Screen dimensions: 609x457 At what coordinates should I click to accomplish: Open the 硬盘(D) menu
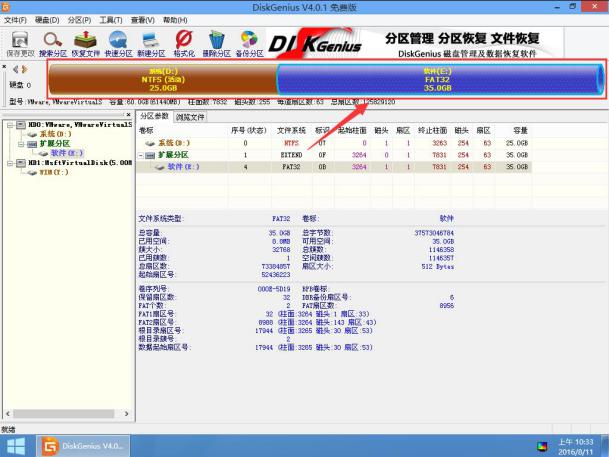[x=47, y=20]
